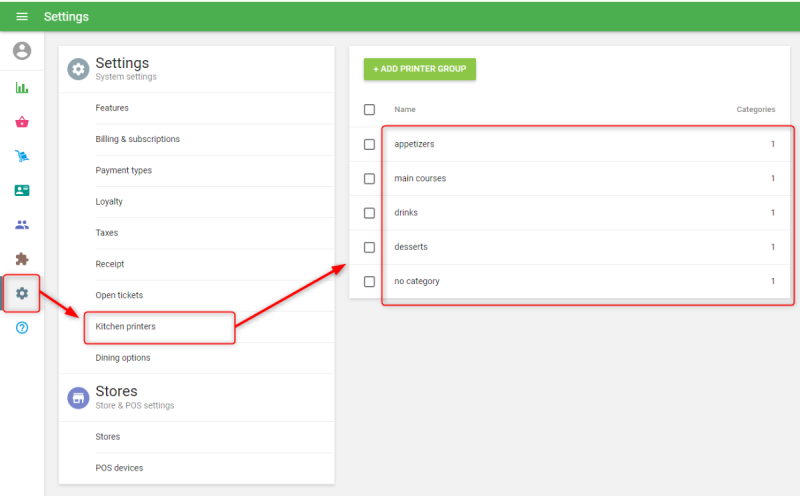Open the help question mark icon
This screenshot has width=800, height=496.
[x=22, y=328]
